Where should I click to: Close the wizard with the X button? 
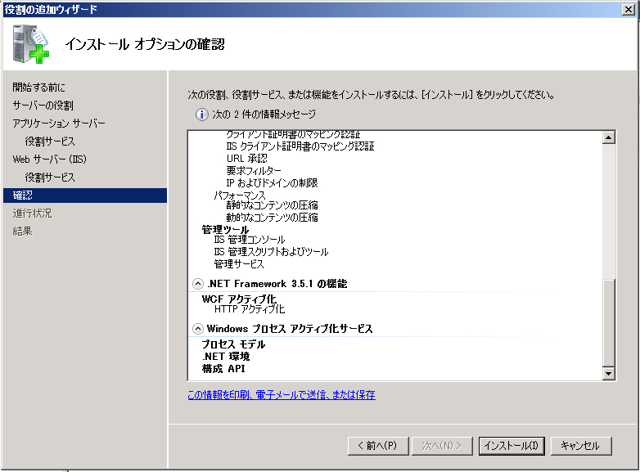(628, 9)
